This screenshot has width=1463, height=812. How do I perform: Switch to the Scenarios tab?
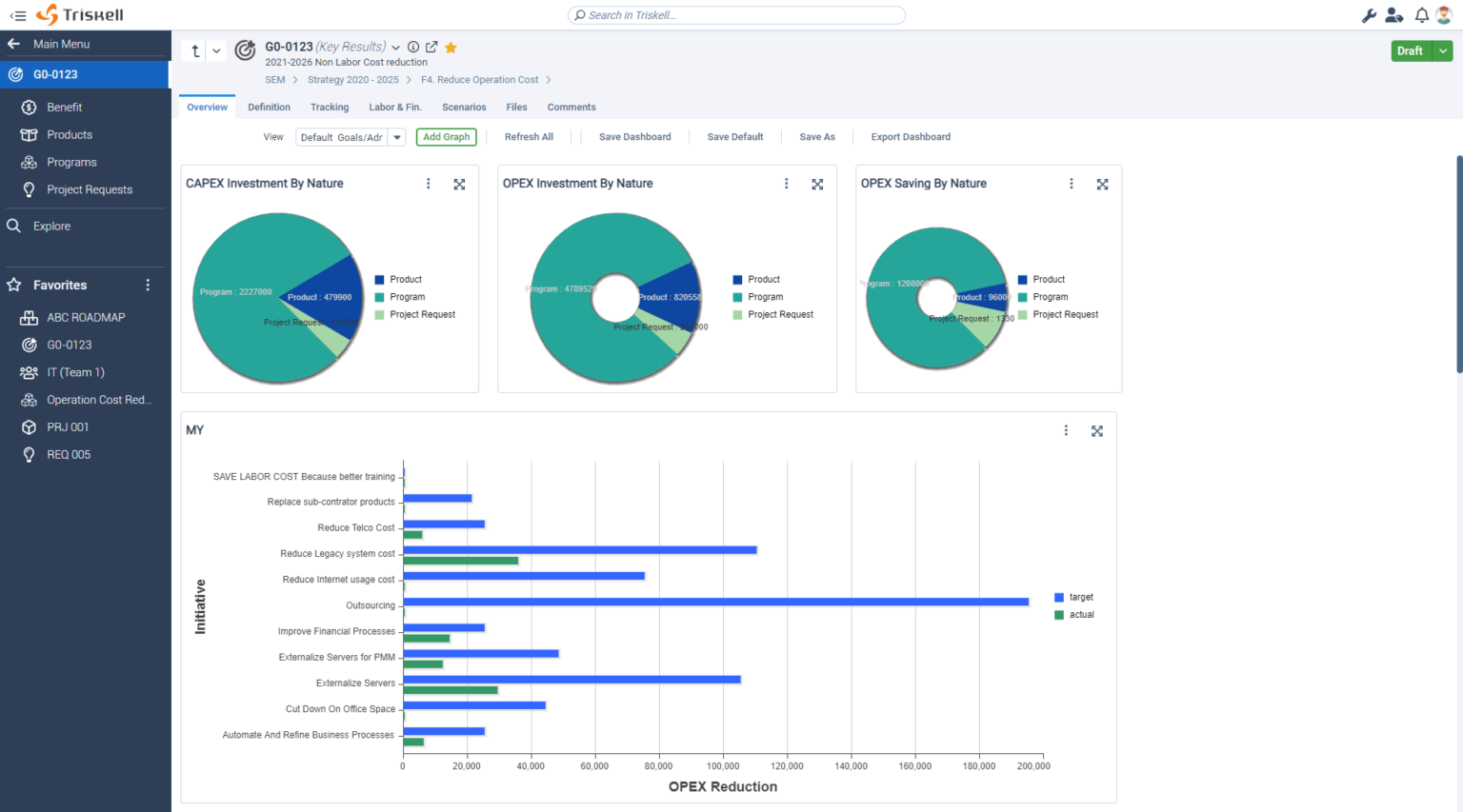tap(464, 108)
